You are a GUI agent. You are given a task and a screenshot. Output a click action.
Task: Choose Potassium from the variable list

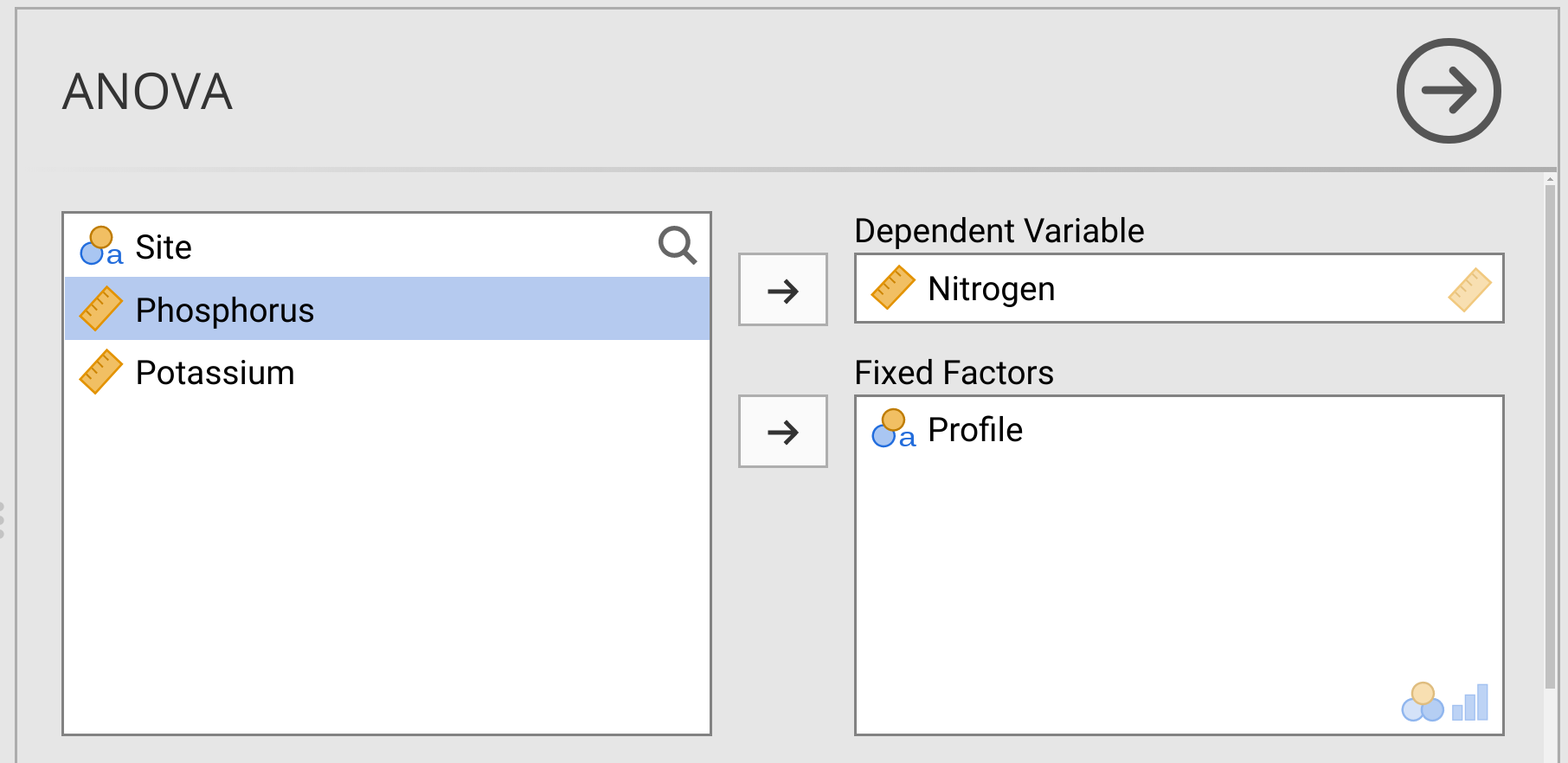point(215,373)
